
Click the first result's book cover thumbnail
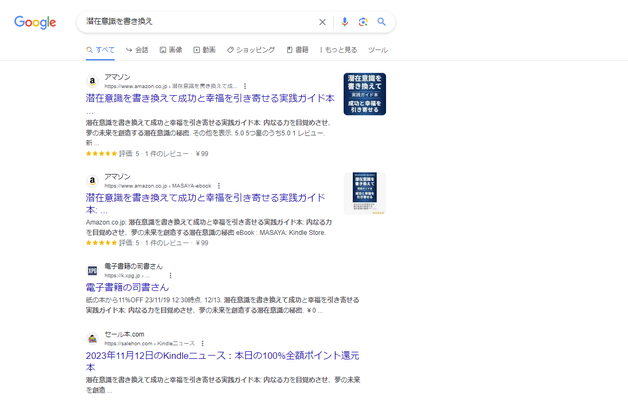click(365, 94)
